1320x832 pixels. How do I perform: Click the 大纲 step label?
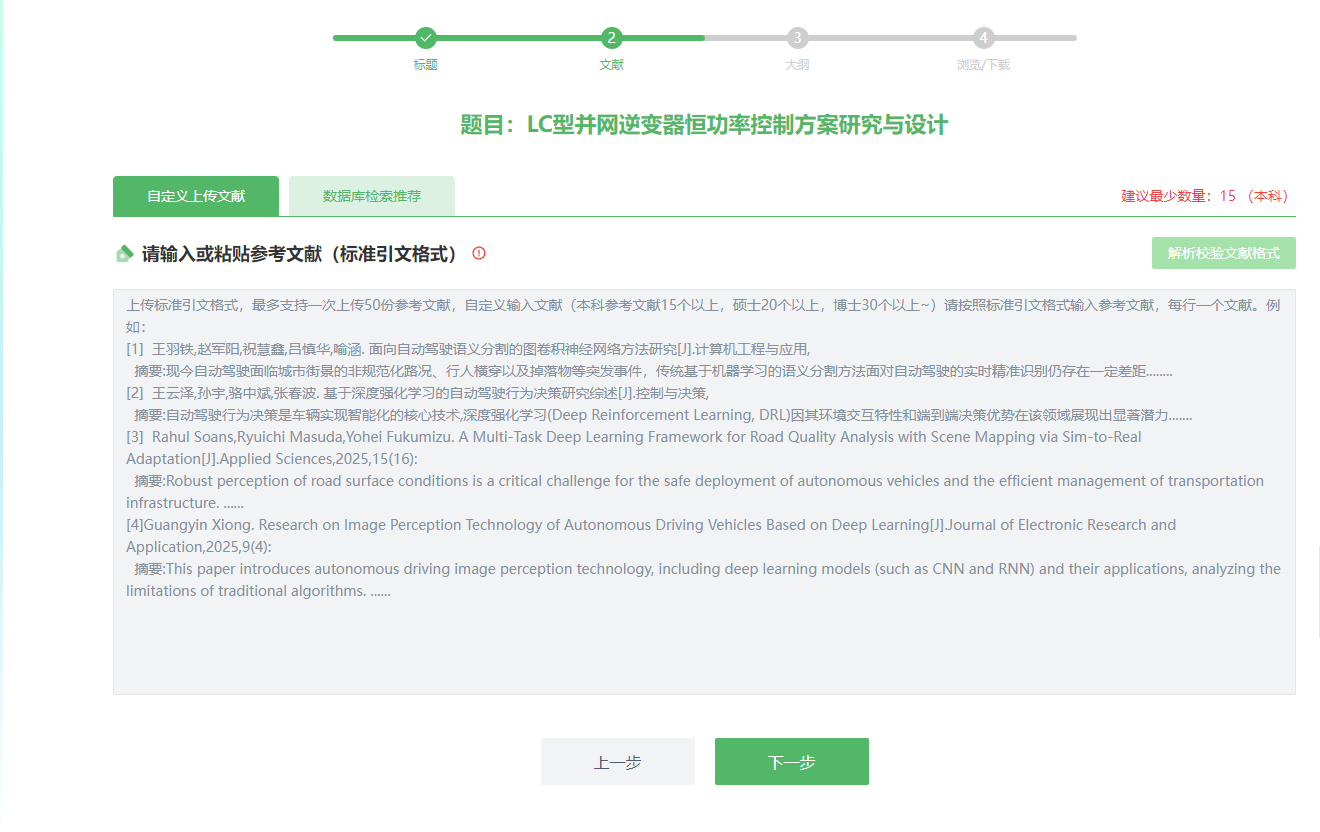pos(797,65)
